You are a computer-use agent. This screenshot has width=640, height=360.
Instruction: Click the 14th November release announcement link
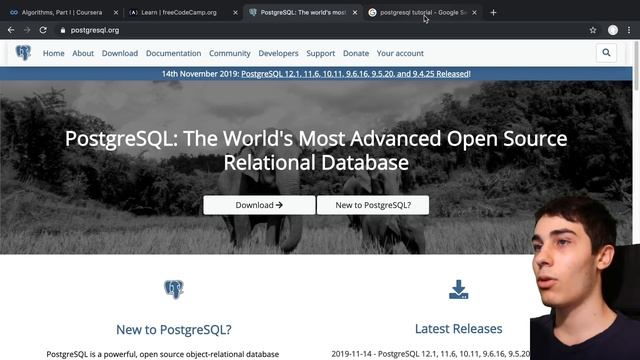pyautogui.click(x=356, y=74)
